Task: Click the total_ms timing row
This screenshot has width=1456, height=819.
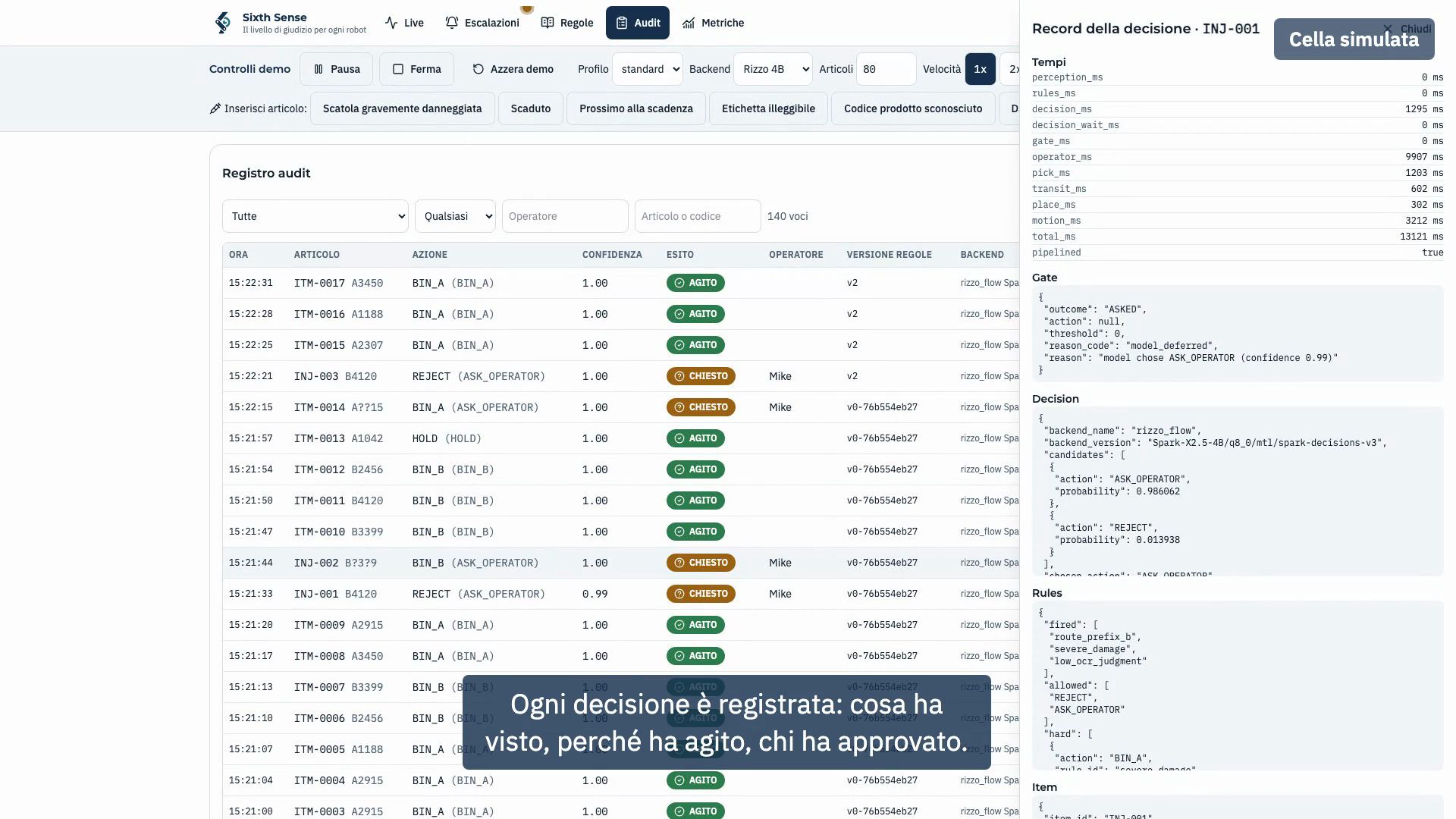Action: (x=1238, y=237)
